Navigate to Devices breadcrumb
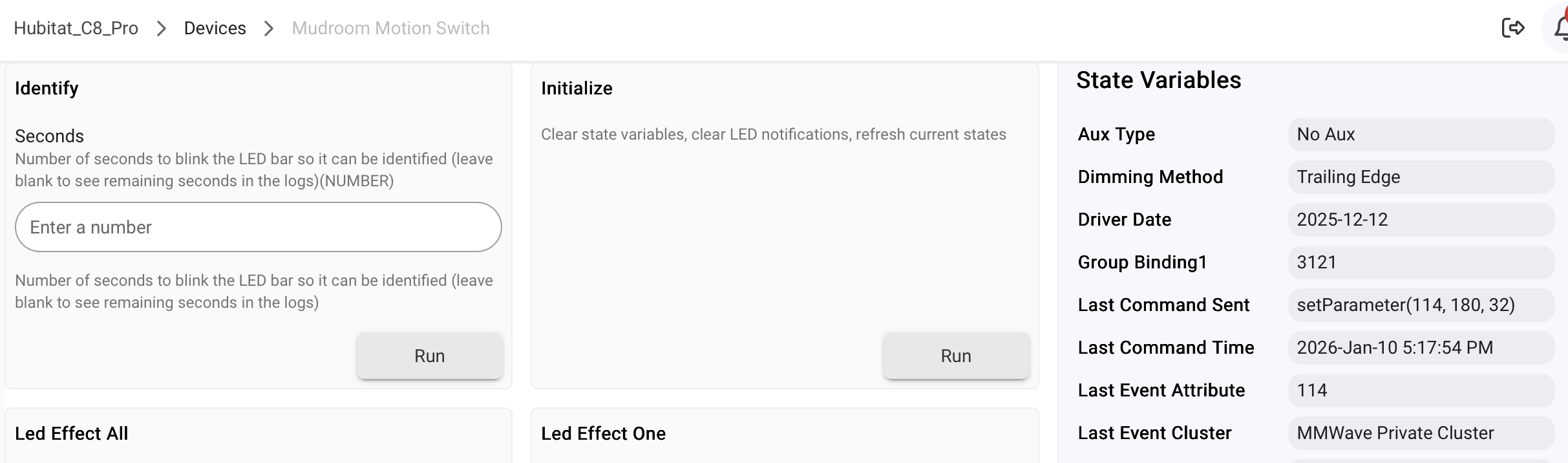The image size is (1568, 463). (215, 28)
